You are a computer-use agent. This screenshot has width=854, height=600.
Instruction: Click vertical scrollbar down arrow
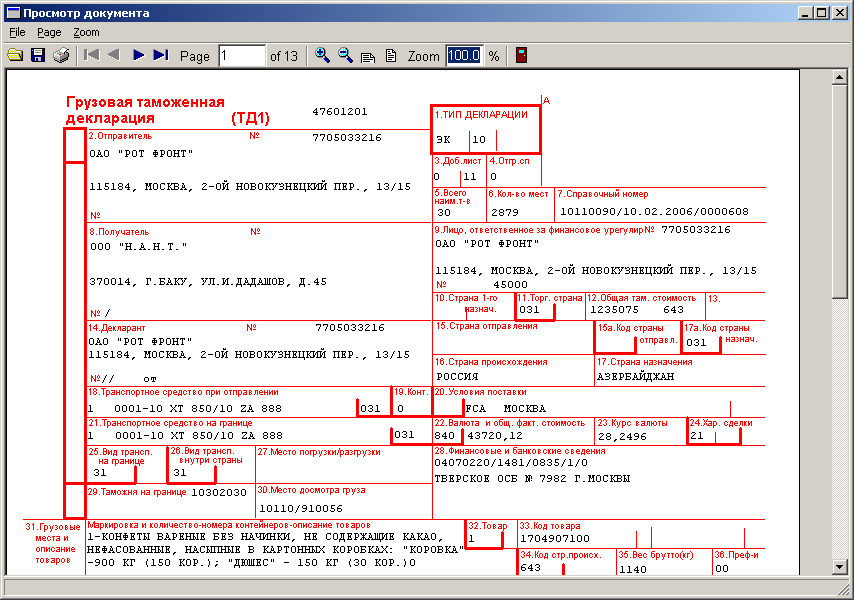[x=839, y=567]
